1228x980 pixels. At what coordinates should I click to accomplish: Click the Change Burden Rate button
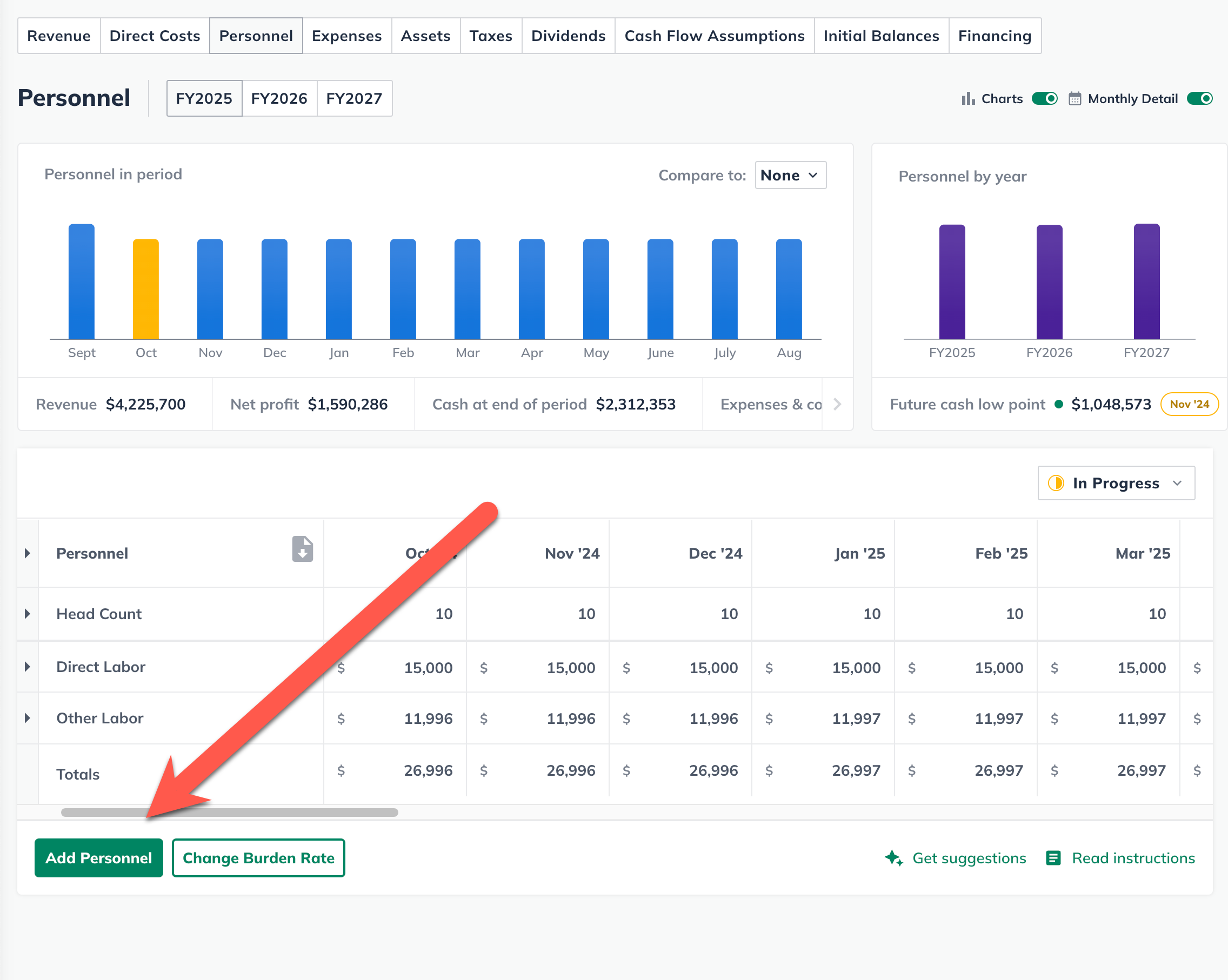click(x=258, y=857)
